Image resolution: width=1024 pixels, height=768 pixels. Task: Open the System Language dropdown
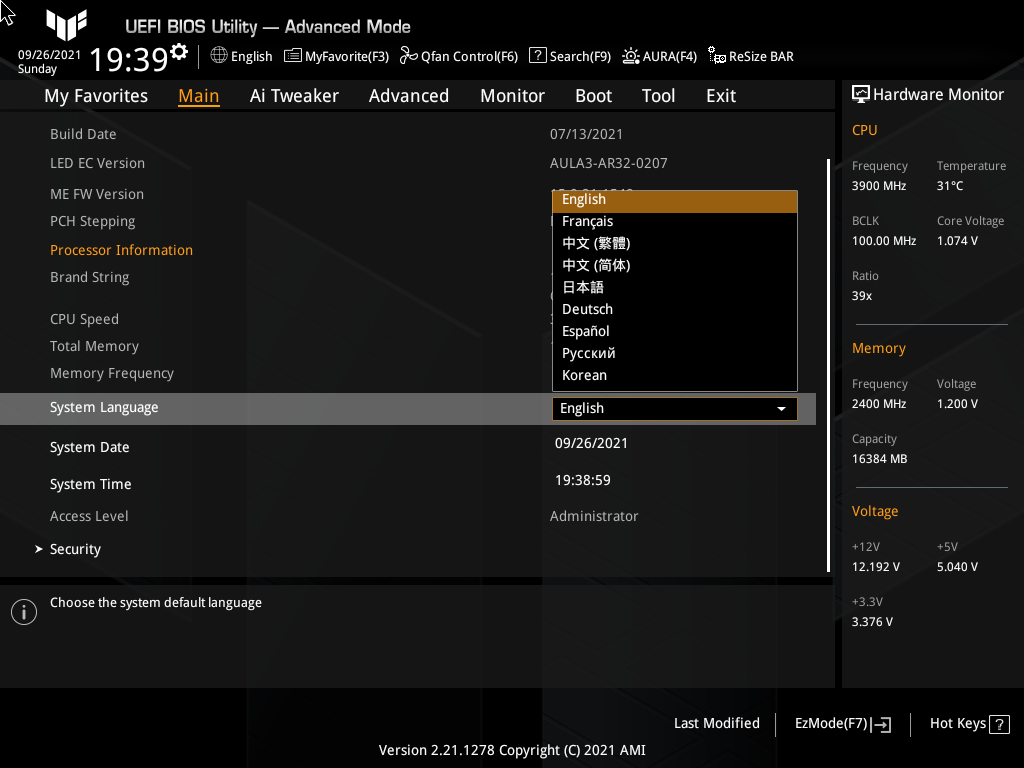781,408
